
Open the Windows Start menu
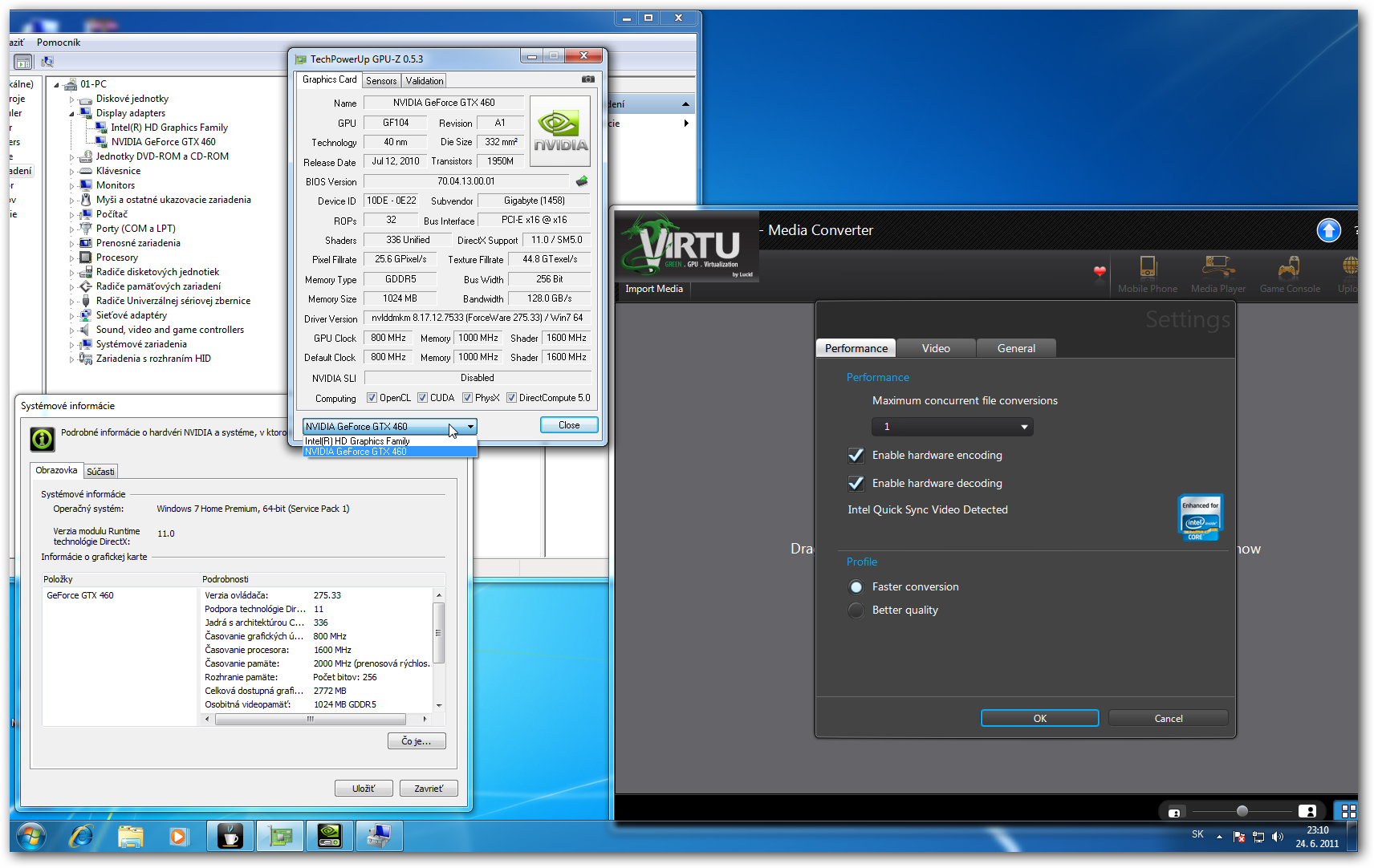point(30,837)
